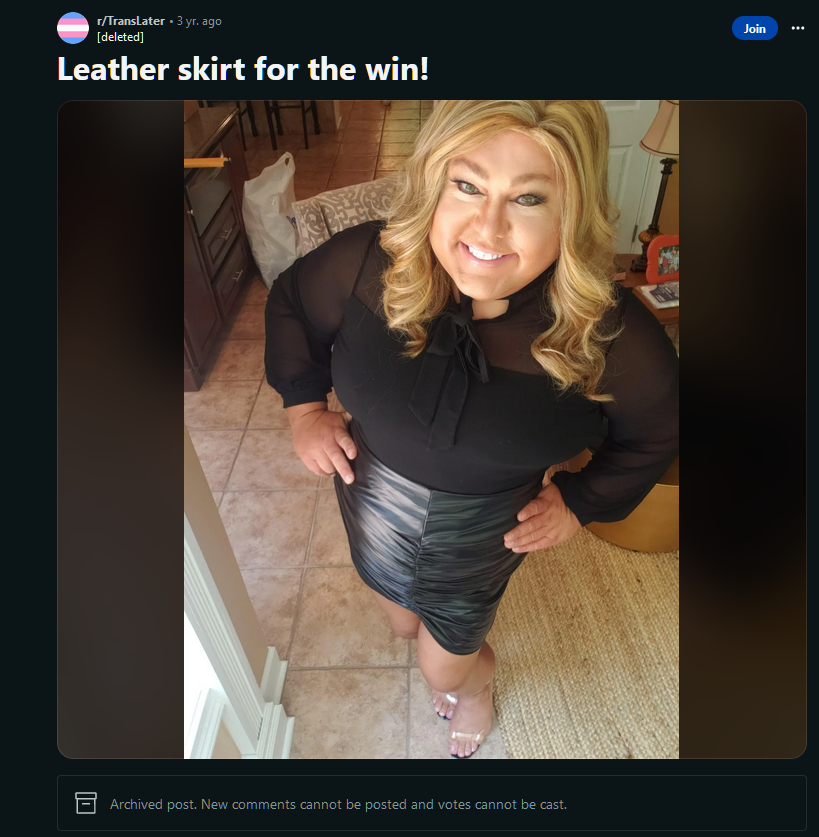
Task: Click the clear heeled sandals in photo
Action: click(x=463, y=721)
